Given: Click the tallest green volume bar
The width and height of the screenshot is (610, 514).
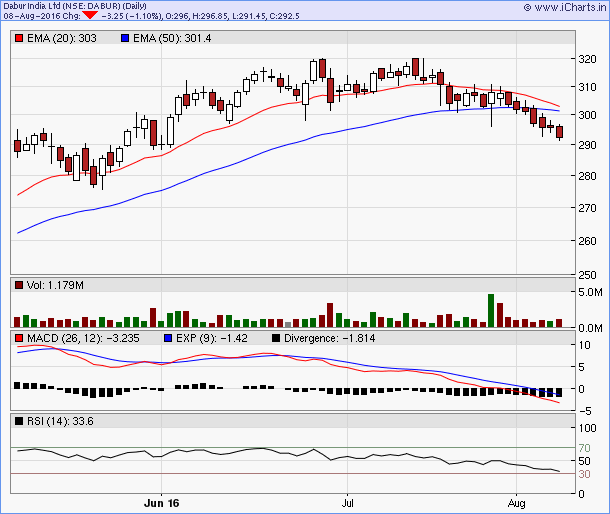Looking at the screenshot, I should point(491,311).
